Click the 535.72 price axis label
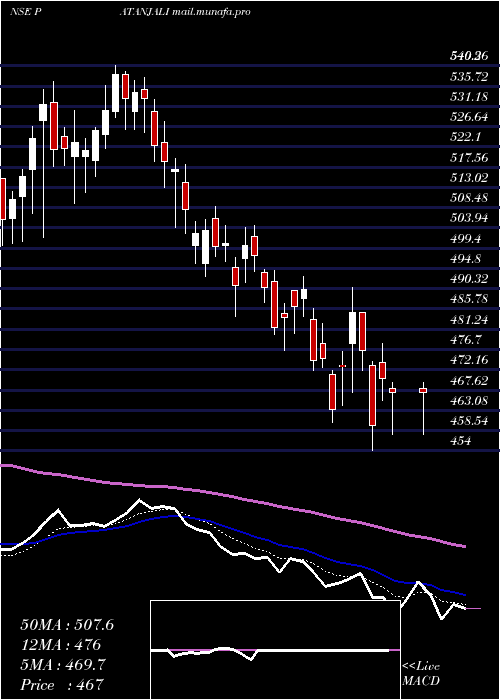The height and width of the screenshot is (700, 500). pyautogui.click(x=469, y=76)
